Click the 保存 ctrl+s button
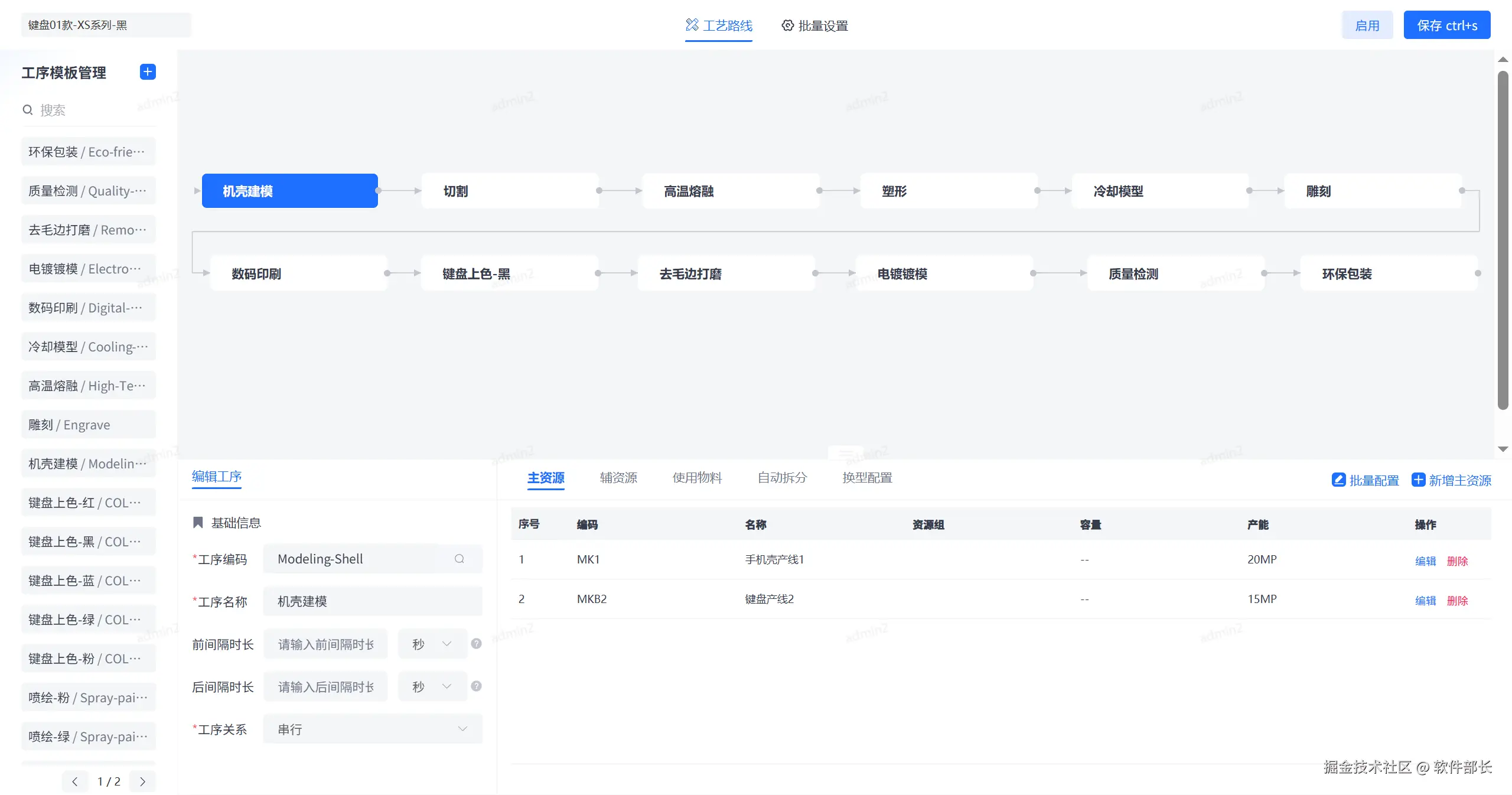Image resolution: width=1512 pixels, height=795 pixels. tap(1446, 25)
